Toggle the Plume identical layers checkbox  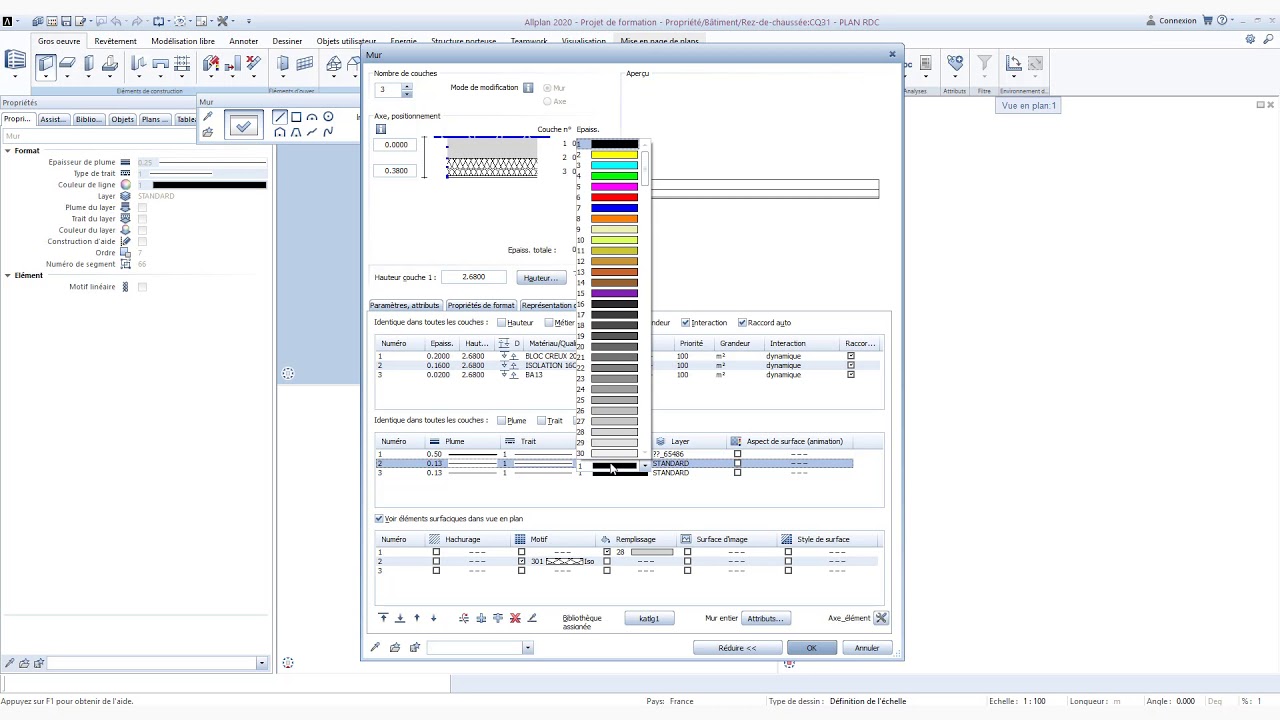pyautogui.click(x=502, y=421)
